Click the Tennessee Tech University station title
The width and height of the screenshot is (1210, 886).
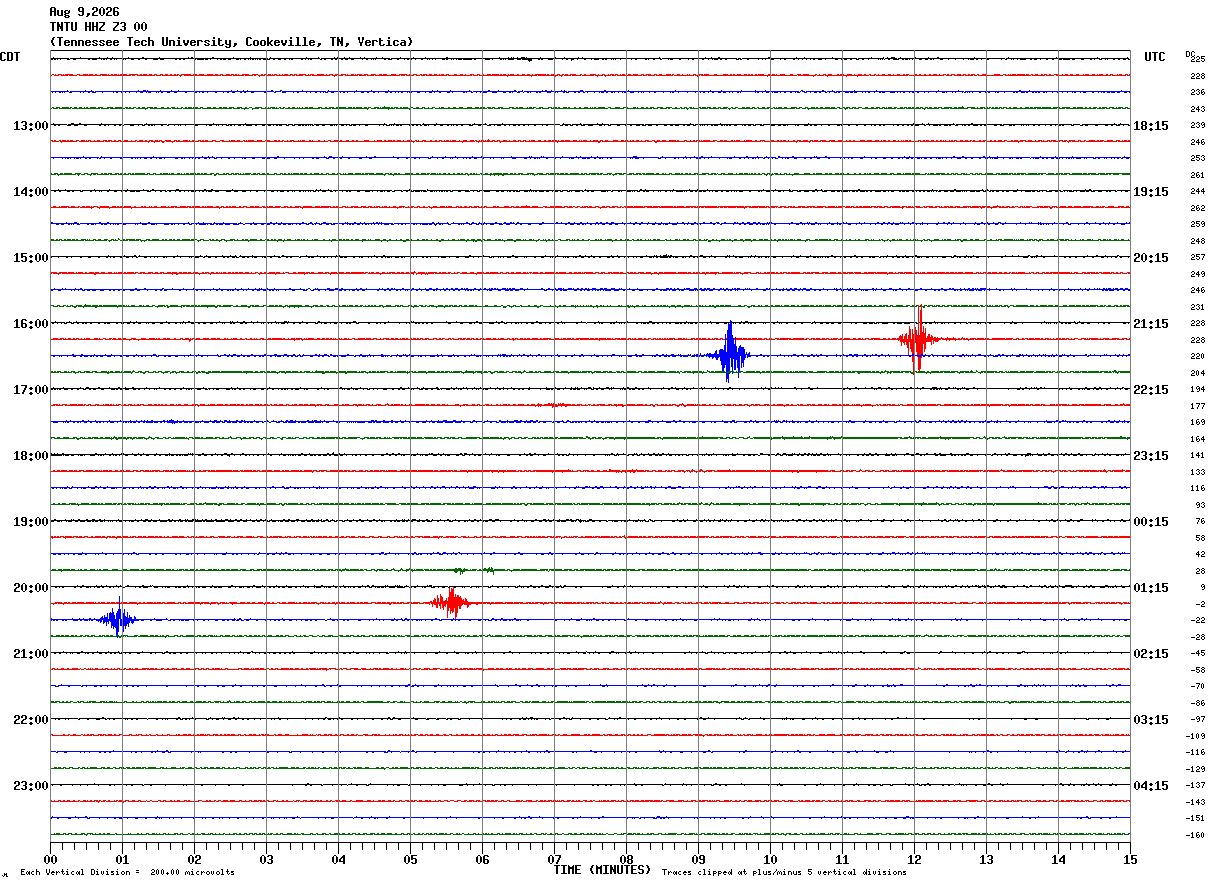(231, 42)
